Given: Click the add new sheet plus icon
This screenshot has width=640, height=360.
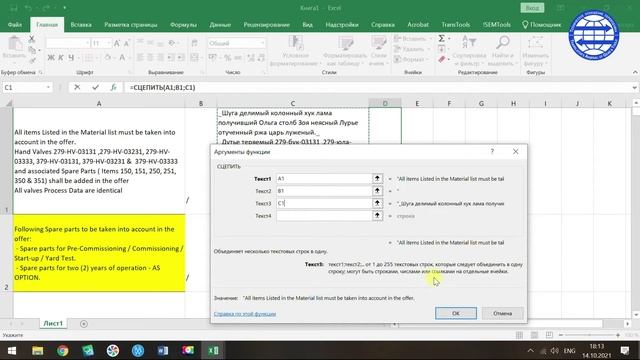Looking at the screenshot, I should click(x=84, y=324).
